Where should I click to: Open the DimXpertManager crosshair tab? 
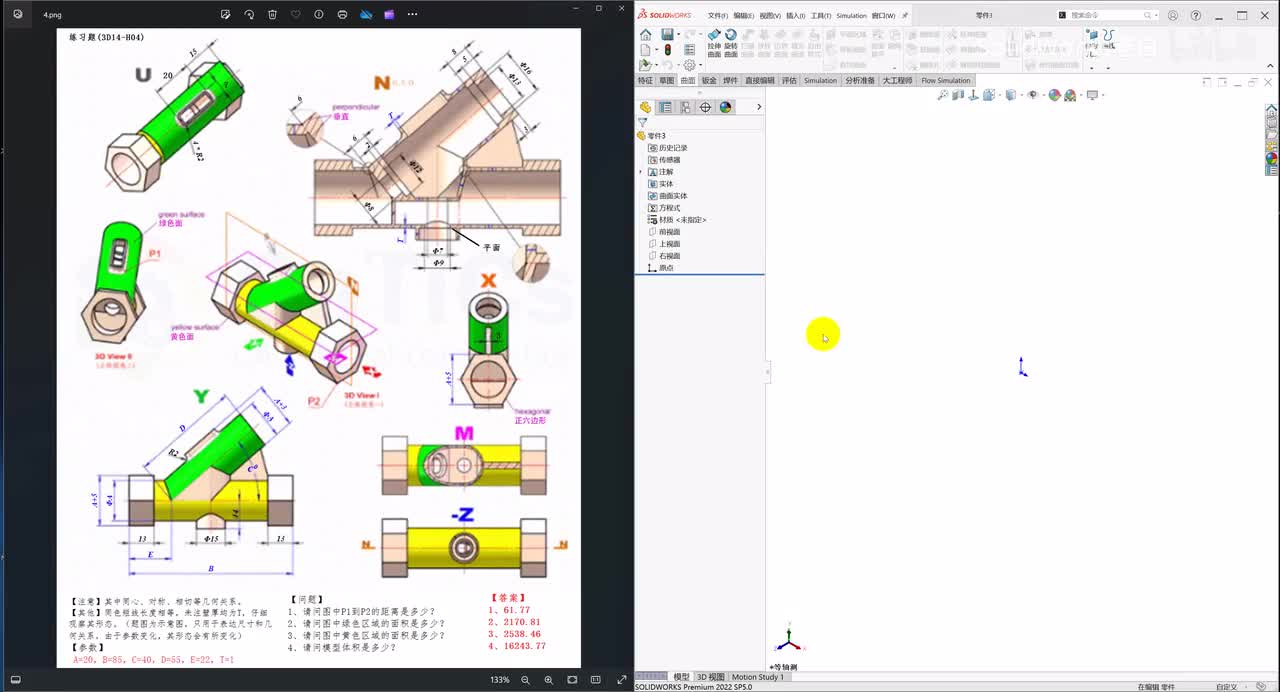click(x=705, y=107)
